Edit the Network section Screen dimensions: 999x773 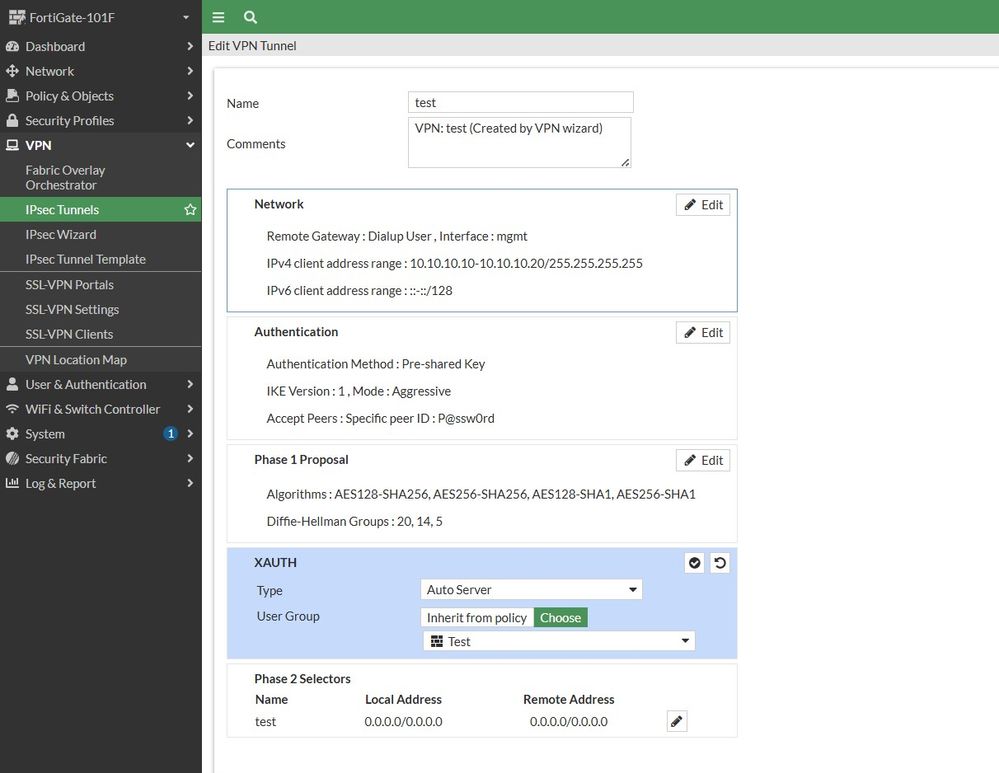pyautogui.click(x=703, y=205)
